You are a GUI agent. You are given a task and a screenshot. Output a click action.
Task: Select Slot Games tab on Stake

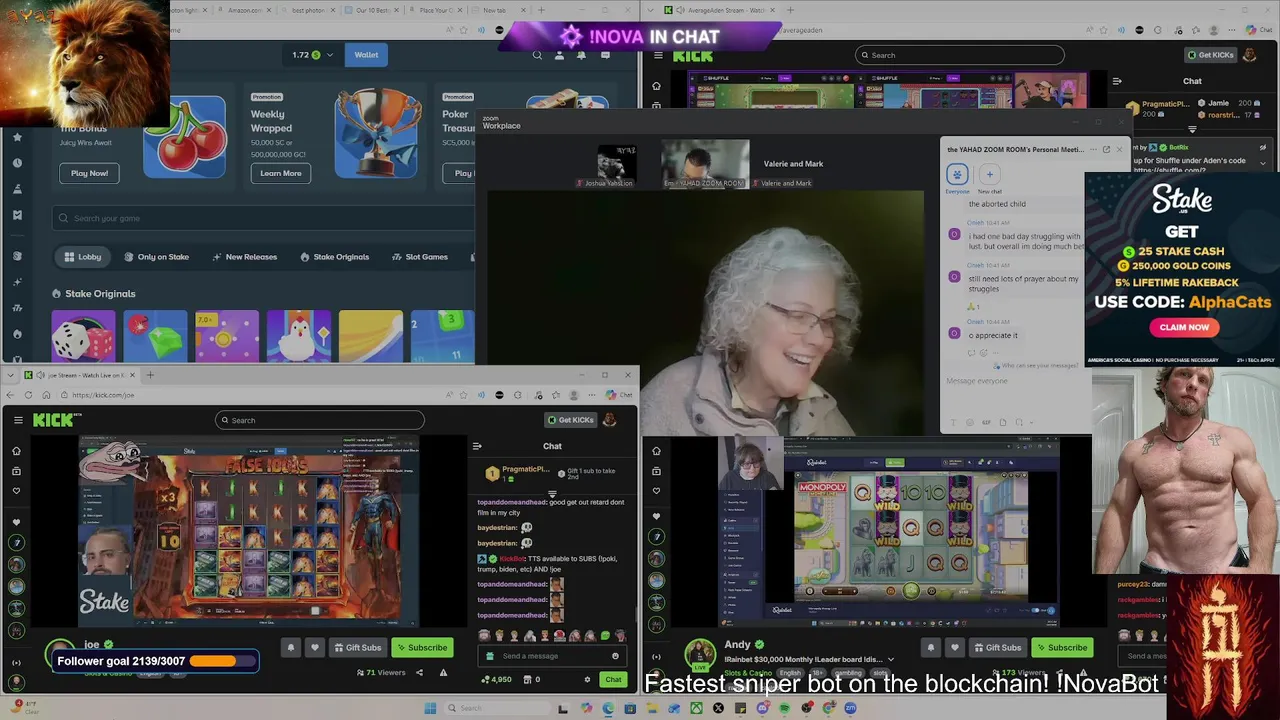click(x=420, y=257)
